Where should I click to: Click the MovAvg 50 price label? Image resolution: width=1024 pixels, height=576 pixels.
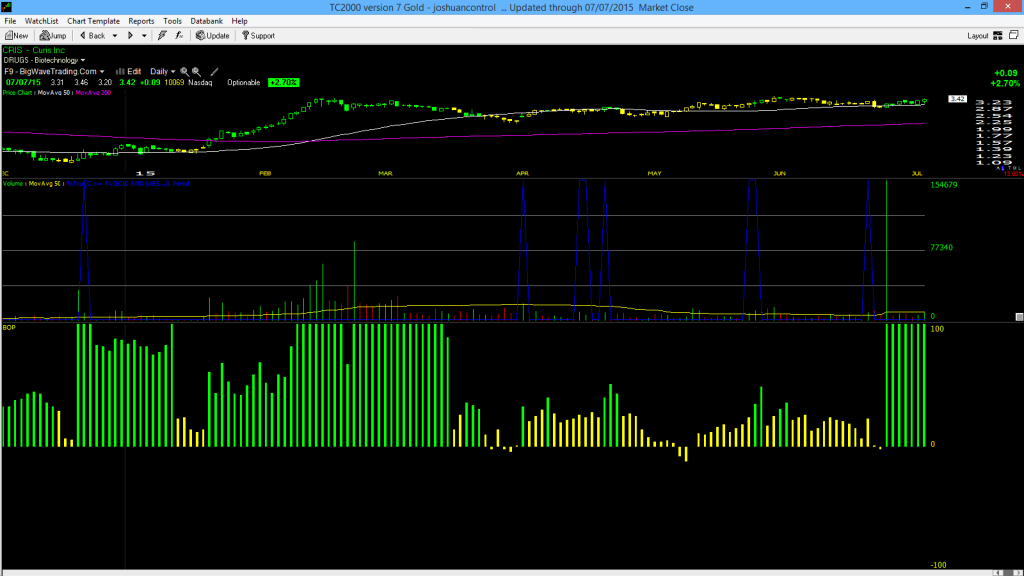(54, 93)
